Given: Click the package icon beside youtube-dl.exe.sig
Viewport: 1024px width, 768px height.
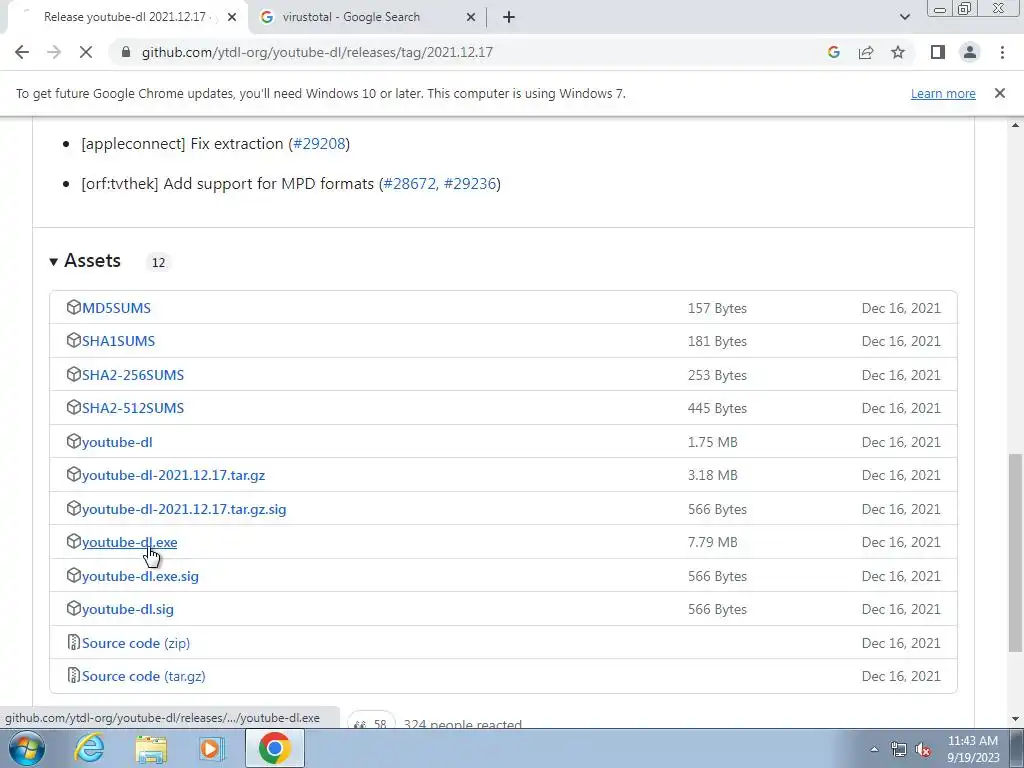Looking at the screenshot, I should [74, 575].
